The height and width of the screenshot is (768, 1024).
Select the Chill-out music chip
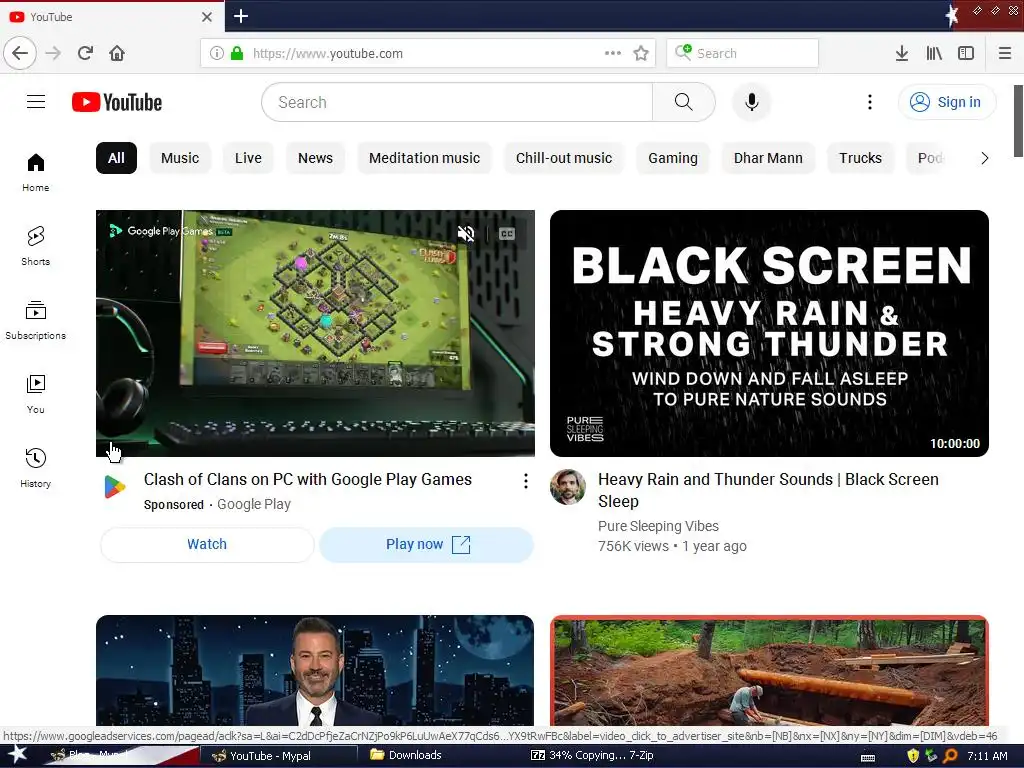tap(564, 158)
